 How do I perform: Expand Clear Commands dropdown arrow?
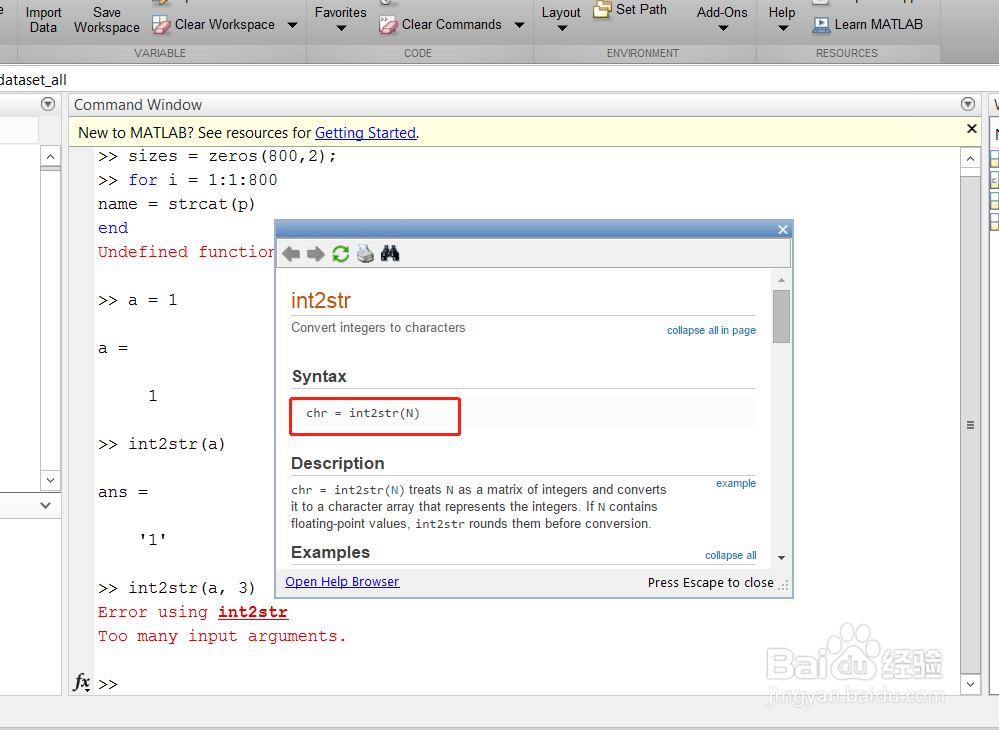(x=519, y=25)
